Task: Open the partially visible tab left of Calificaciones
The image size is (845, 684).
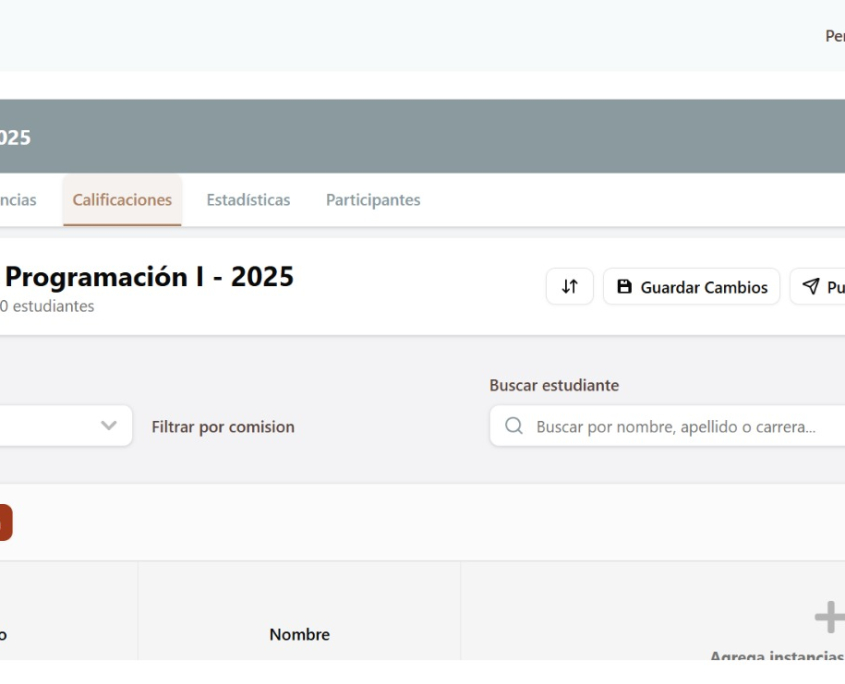Action: 18,200
